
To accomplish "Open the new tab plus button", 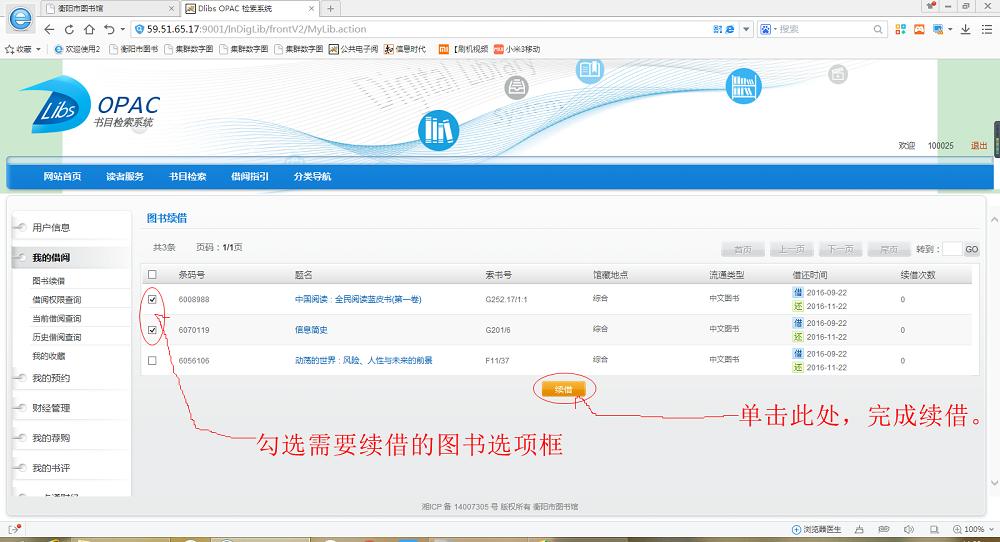I will (330, 8).
